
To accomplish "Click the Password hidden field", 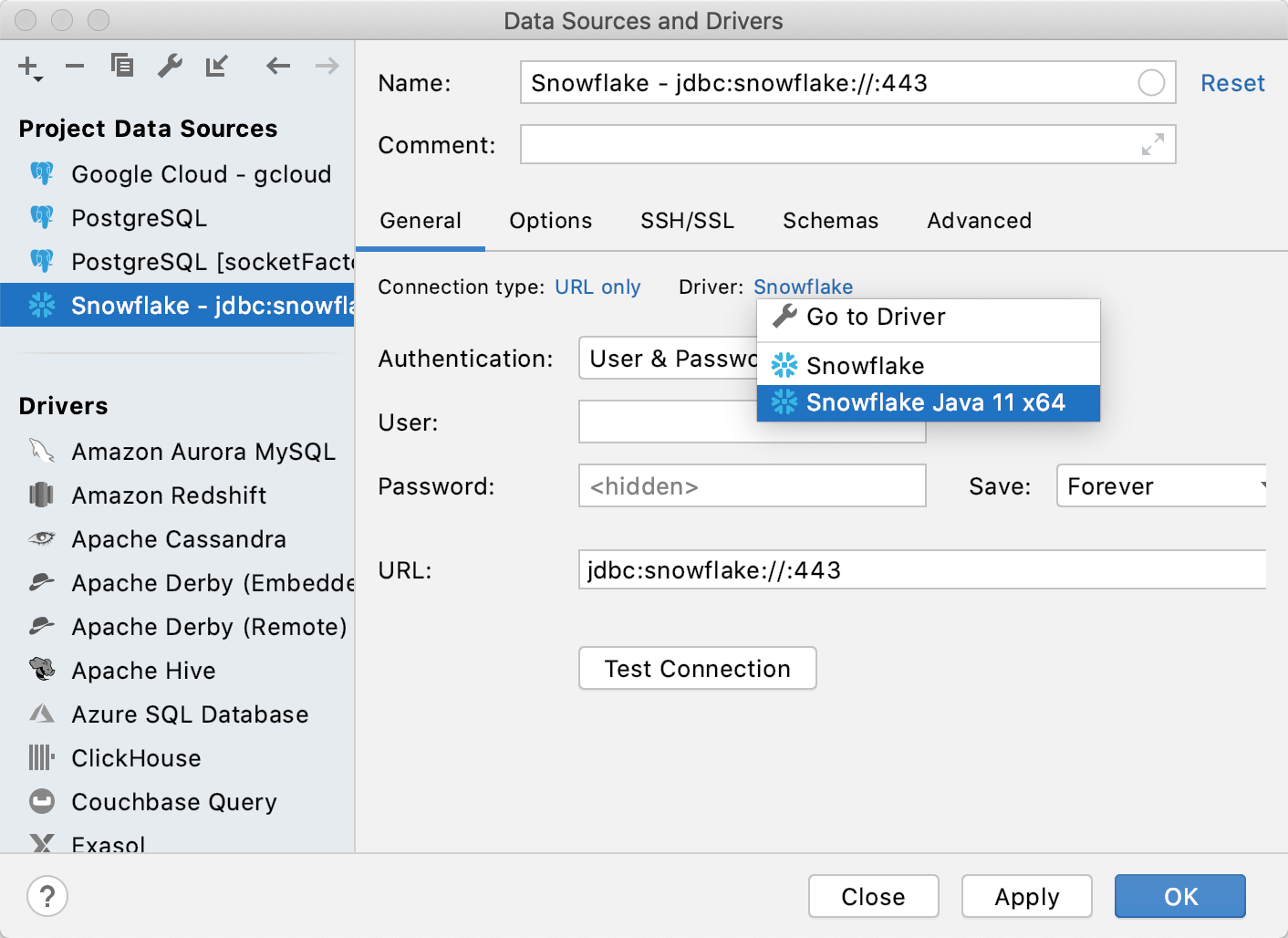I will point(753,486).
